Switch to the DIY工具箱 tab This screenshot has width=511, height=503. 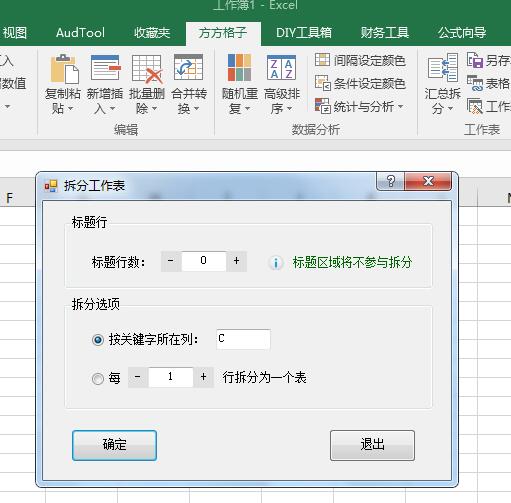pyautogui.click(x=304, y=33)
